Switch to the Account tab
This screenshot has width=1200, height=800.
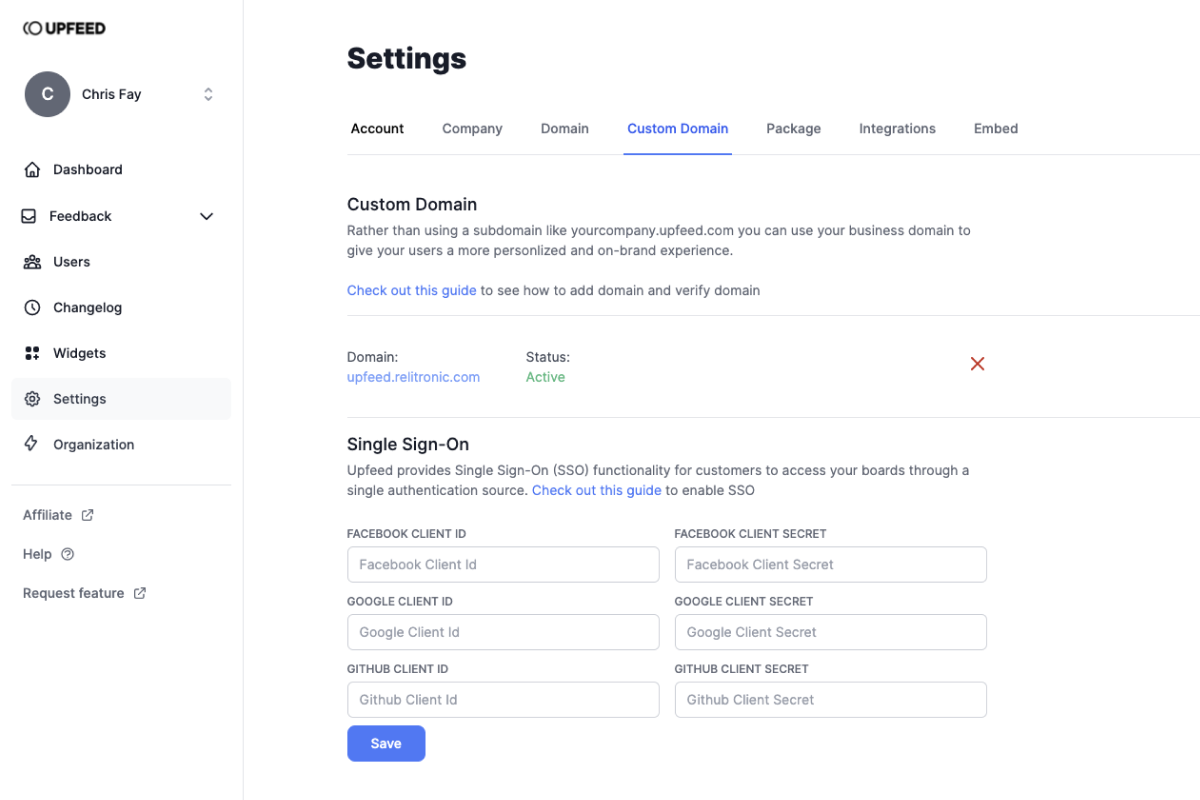click(x=377, y=129)
